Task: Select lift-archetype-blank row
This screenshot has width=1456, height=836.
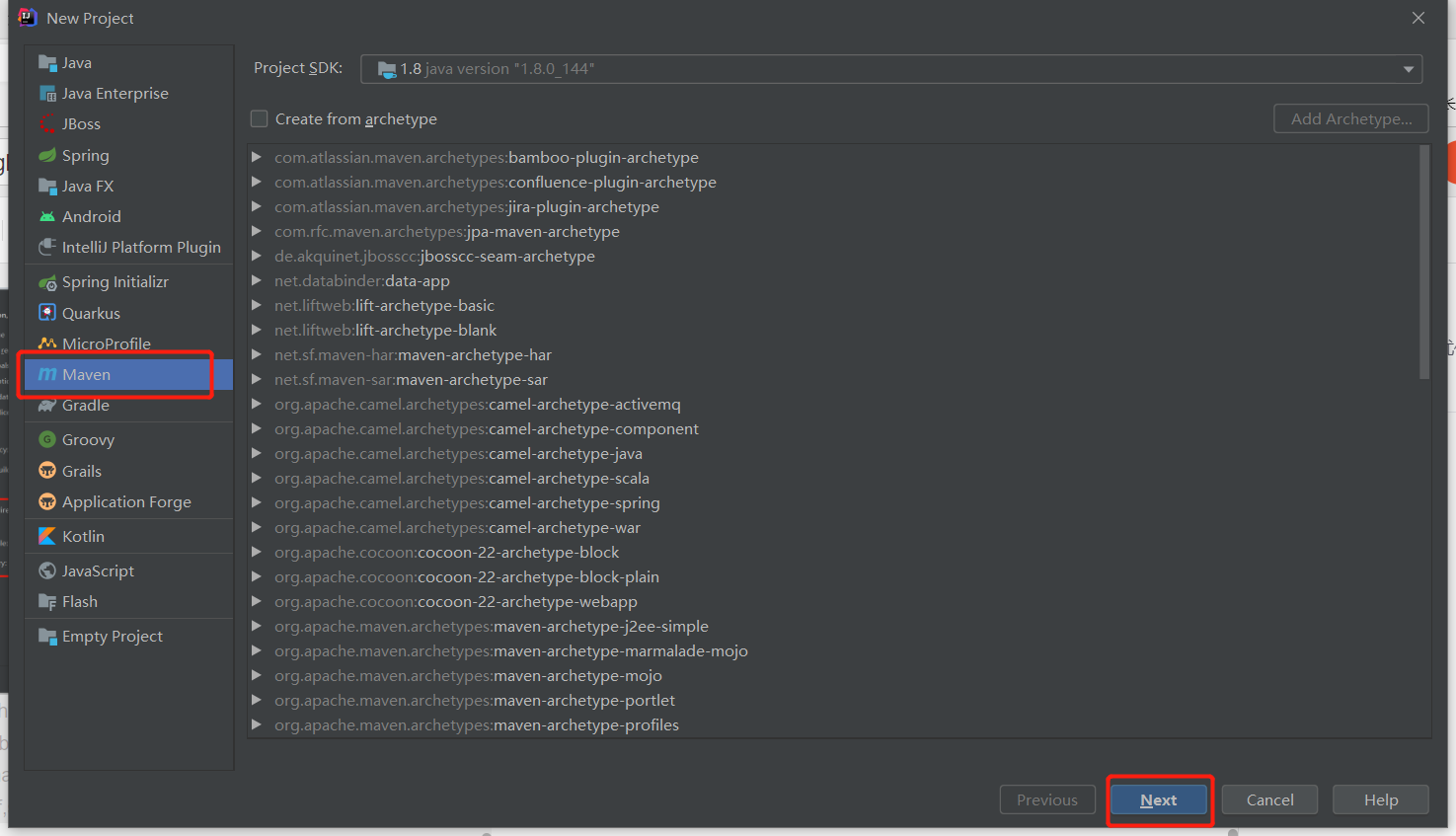Action: [x=833, y=330]
